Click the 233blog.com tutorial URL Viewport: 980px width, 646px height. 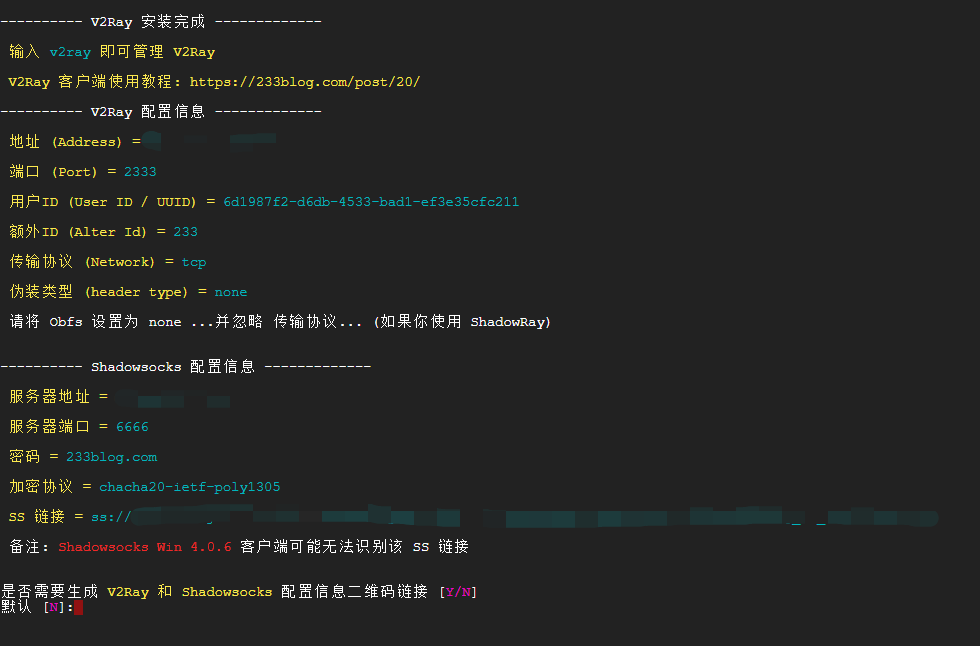[x=305, y=82]
